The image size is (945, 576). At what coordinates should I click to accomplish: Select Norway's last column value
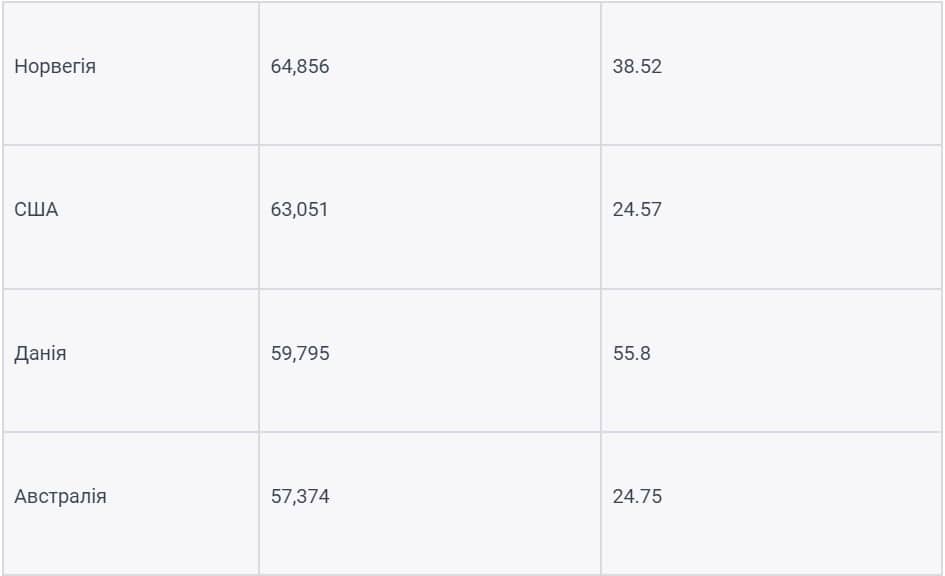coord(637,66)
